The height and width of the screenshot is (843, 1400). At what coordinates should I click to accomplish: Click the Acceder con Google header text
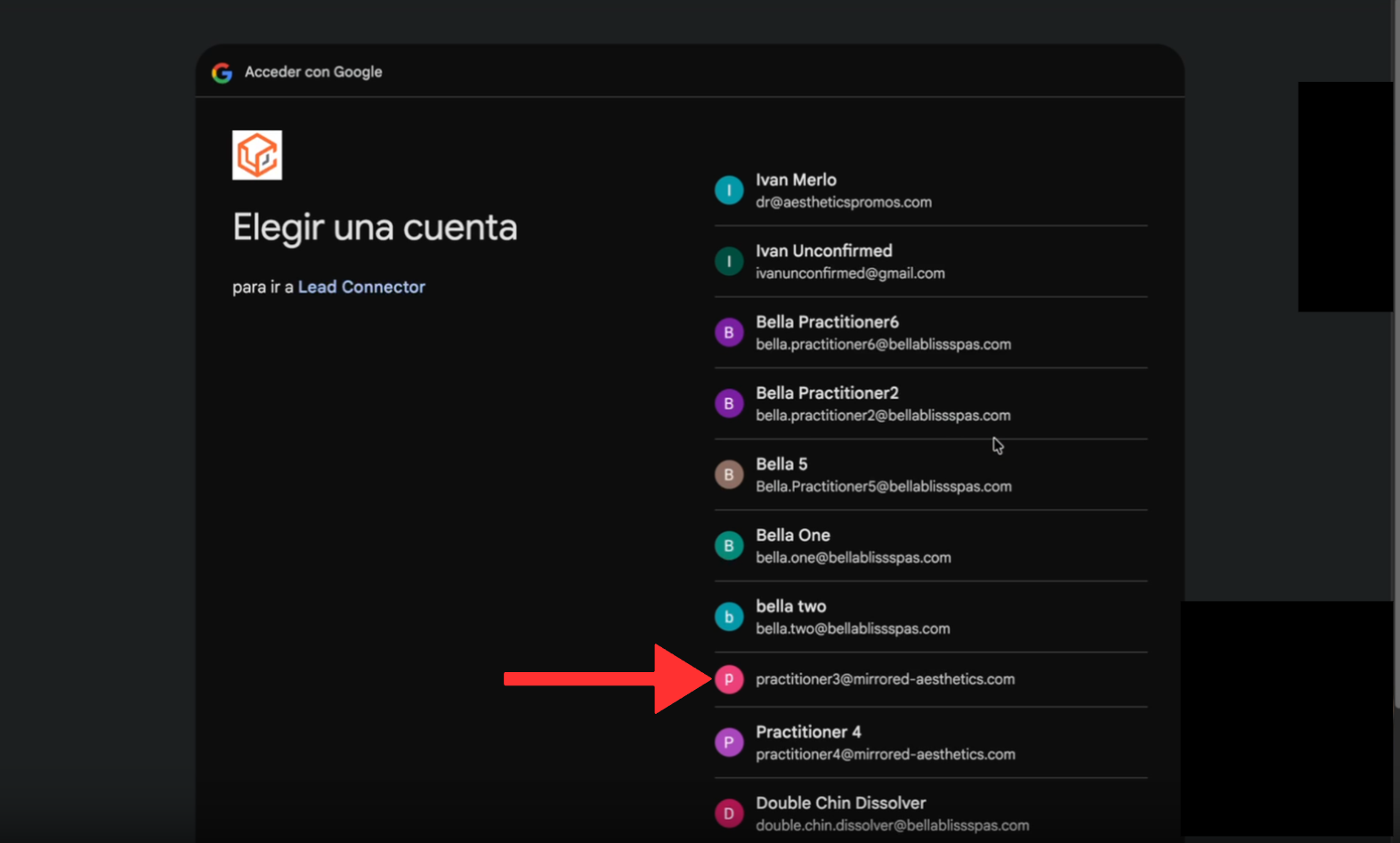313,72
